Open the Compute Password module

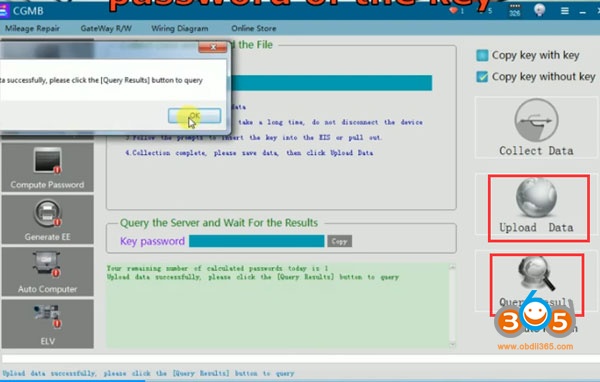[47, 167]
